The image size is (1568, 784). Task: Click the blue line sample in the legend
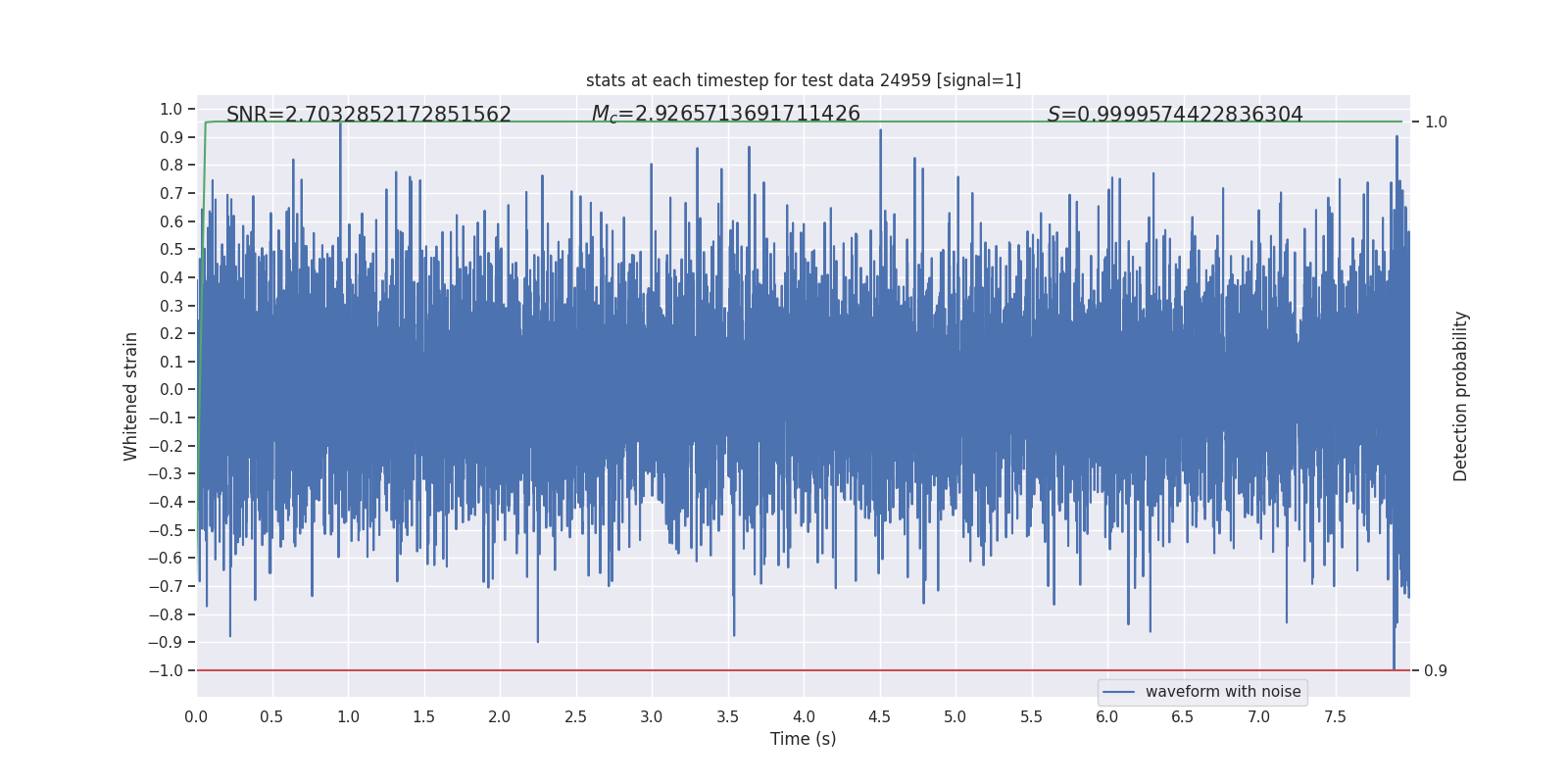coord(1119,692)
